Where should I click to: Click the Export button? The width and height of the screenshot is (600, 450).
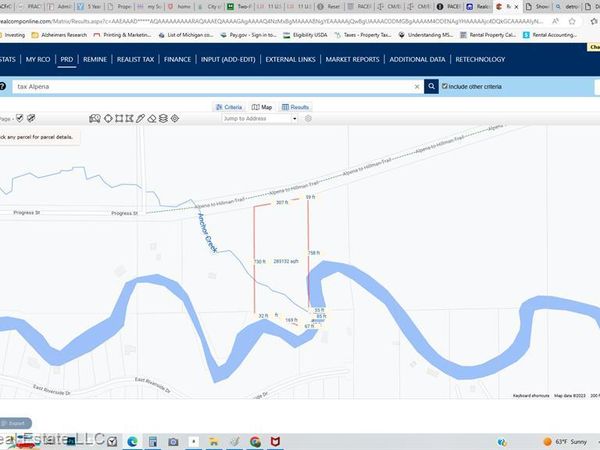pos(17,423)
